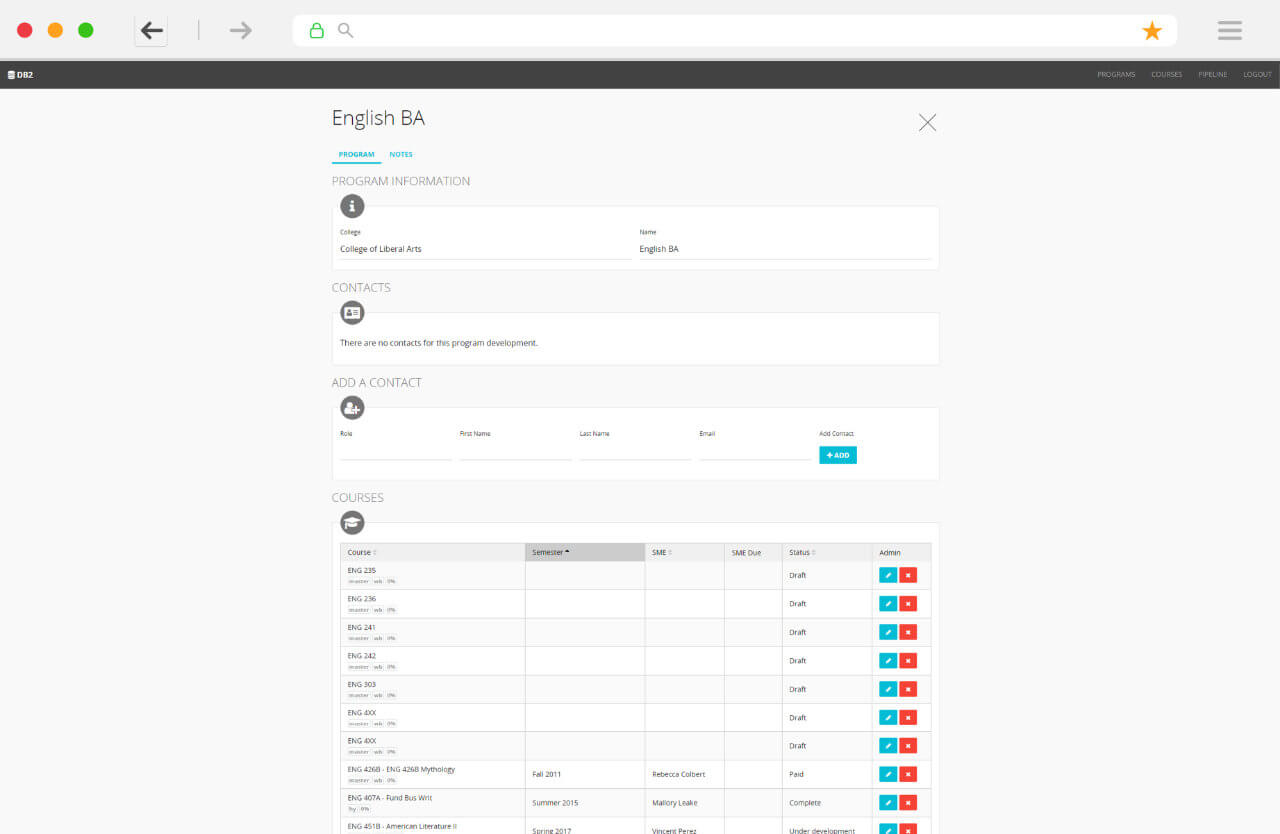
Task: Click Logout link in the top bar
Action: pos(1257,75)
